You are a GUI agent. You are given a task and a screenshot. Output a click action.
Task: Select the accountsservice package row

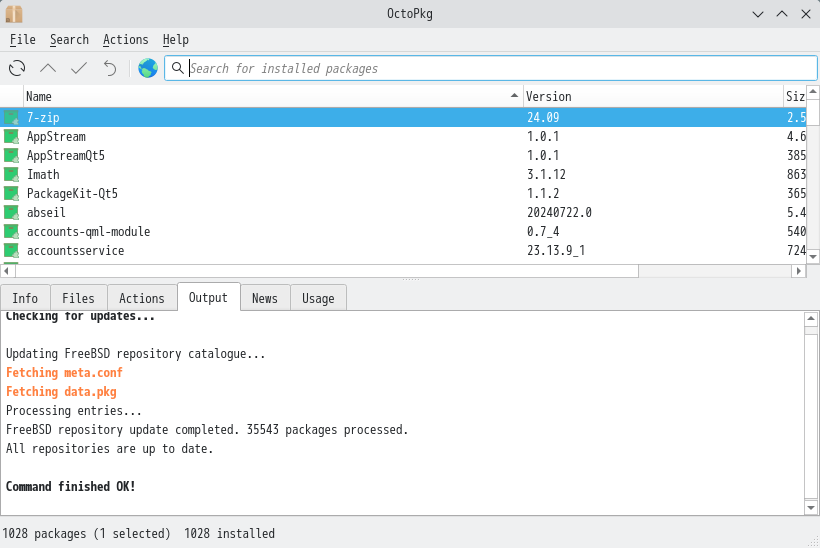[76, 250]
